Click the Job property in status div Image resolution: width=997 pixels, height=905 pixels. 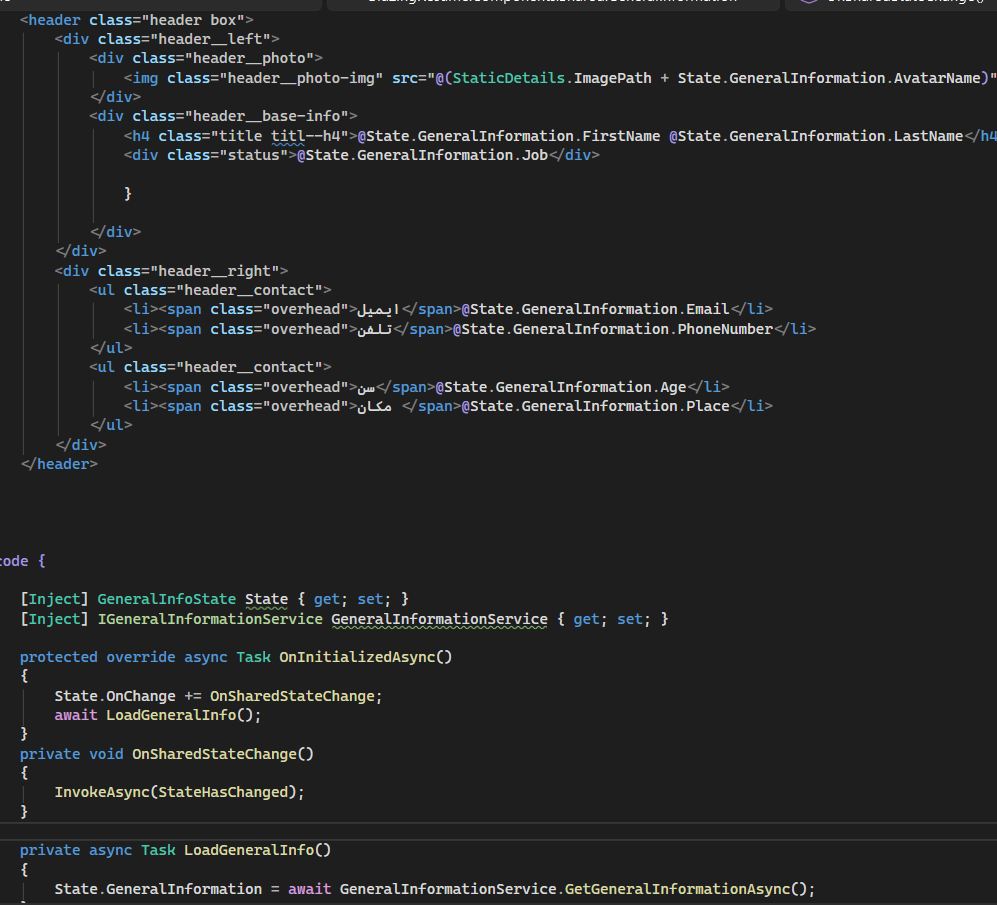pyautogui.click(x=533, y=155)
